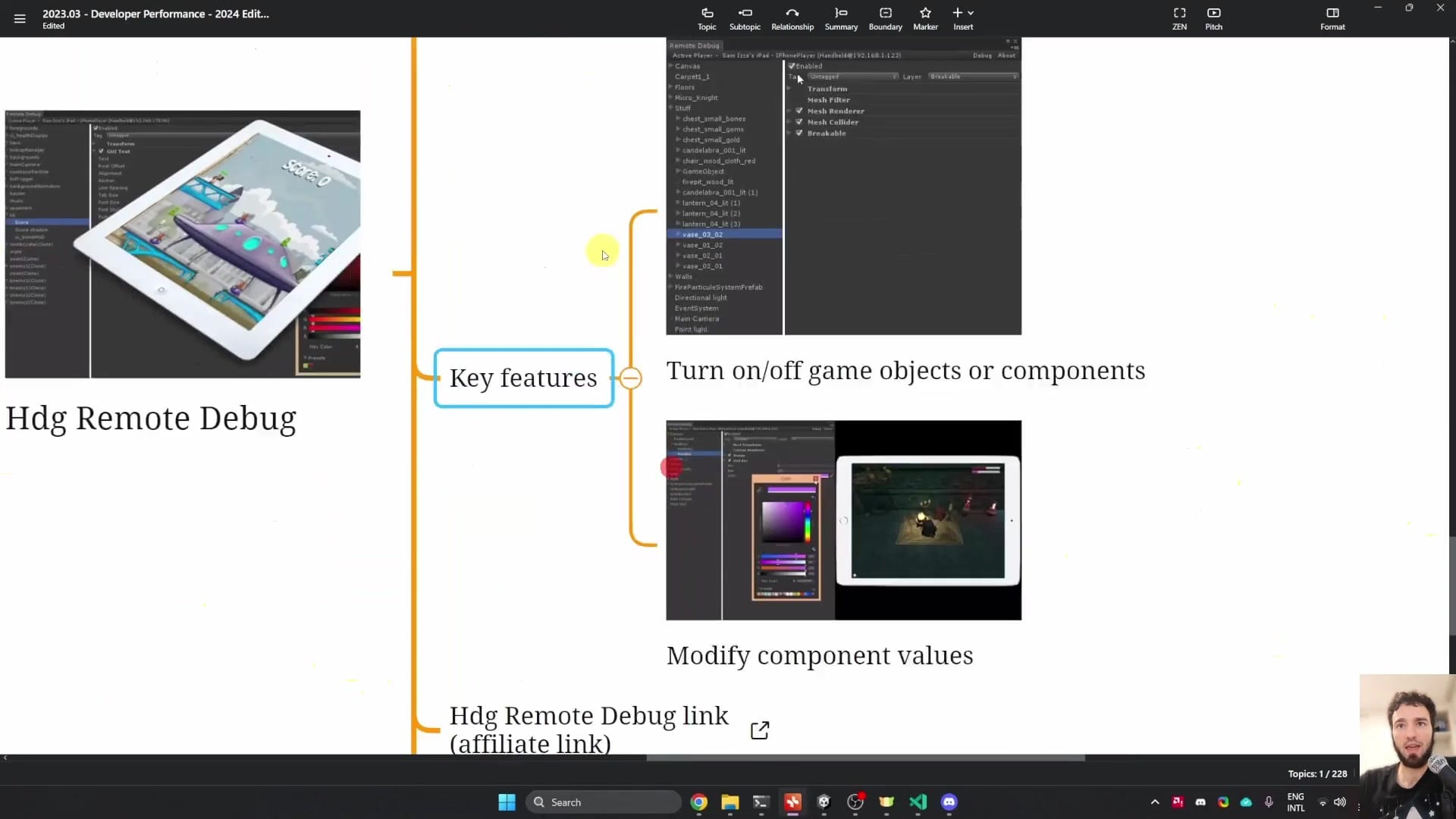
Task: Add a Boundary around topics
Action: coord(885,18)
